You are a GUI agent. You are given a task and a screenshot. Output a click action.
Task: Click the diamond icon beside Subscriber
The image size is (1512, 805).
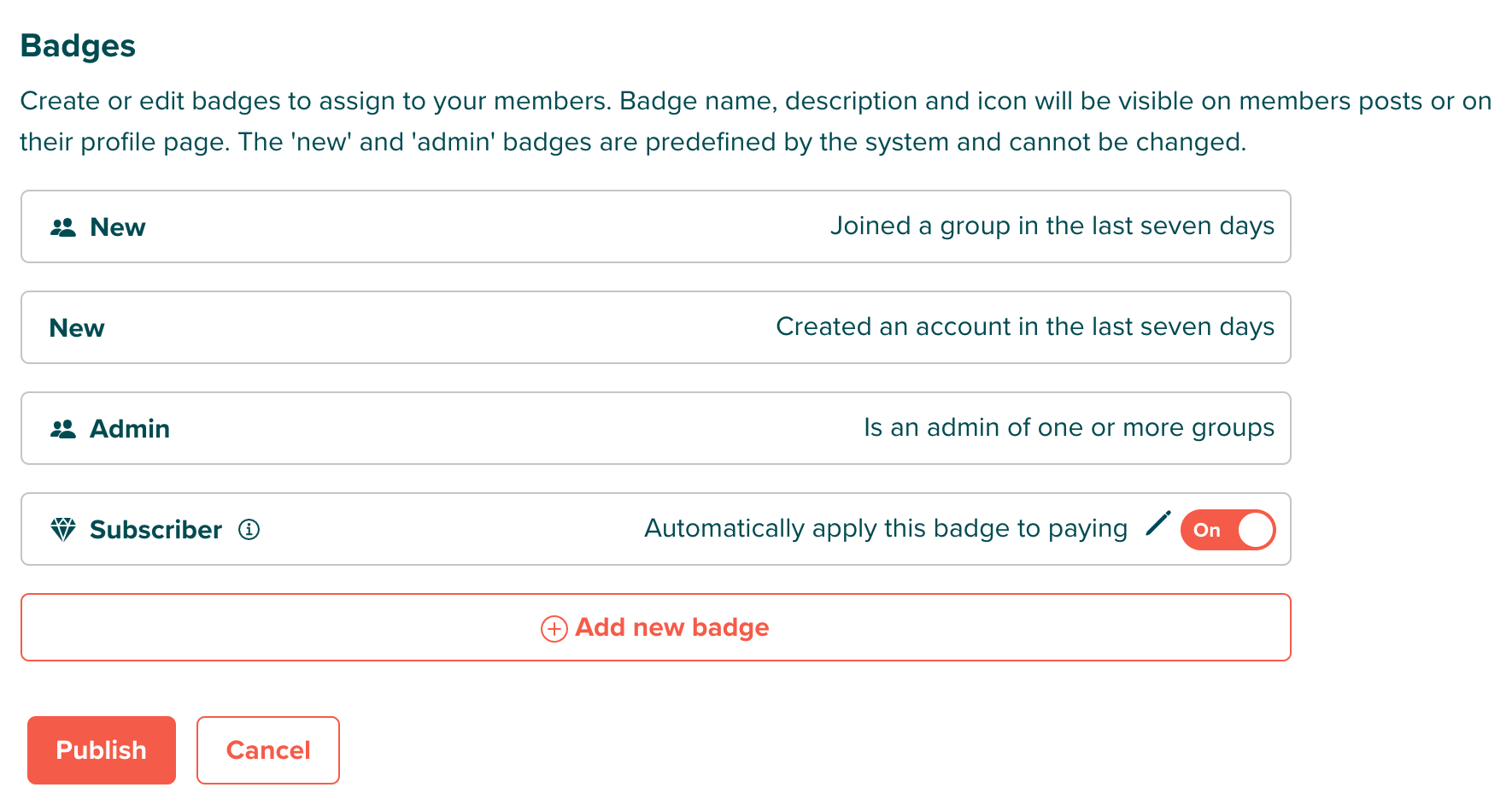63,530
